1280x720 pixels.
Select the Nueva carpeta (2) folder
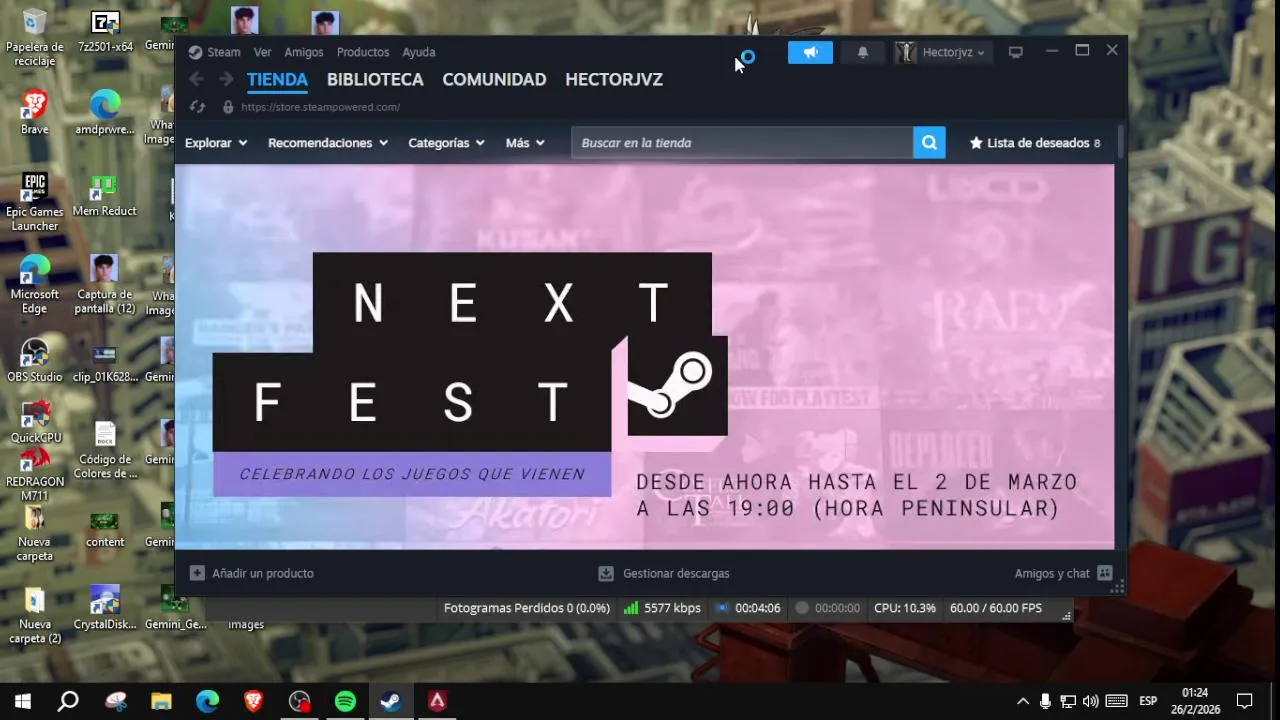coord(35,615)
